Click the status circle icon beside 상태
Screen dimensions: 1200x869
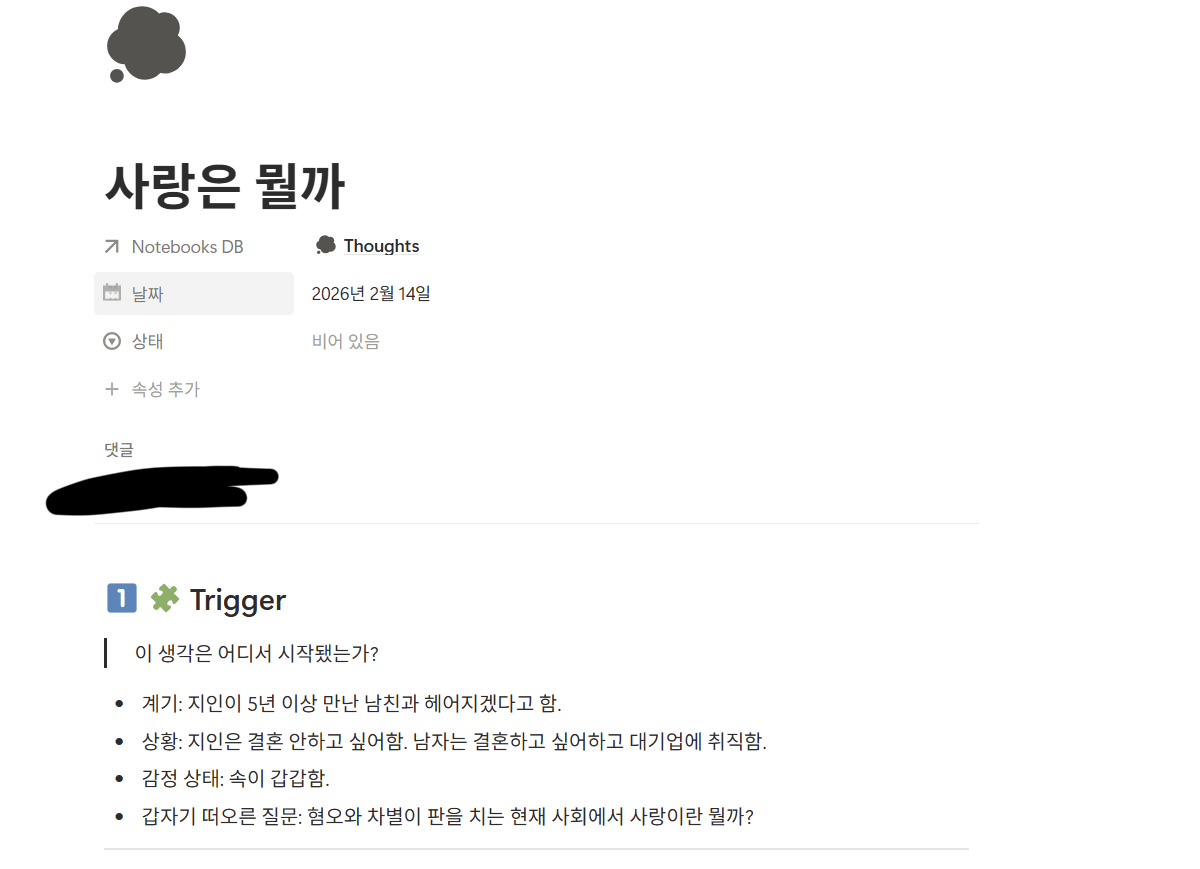[x=112, y=341]
